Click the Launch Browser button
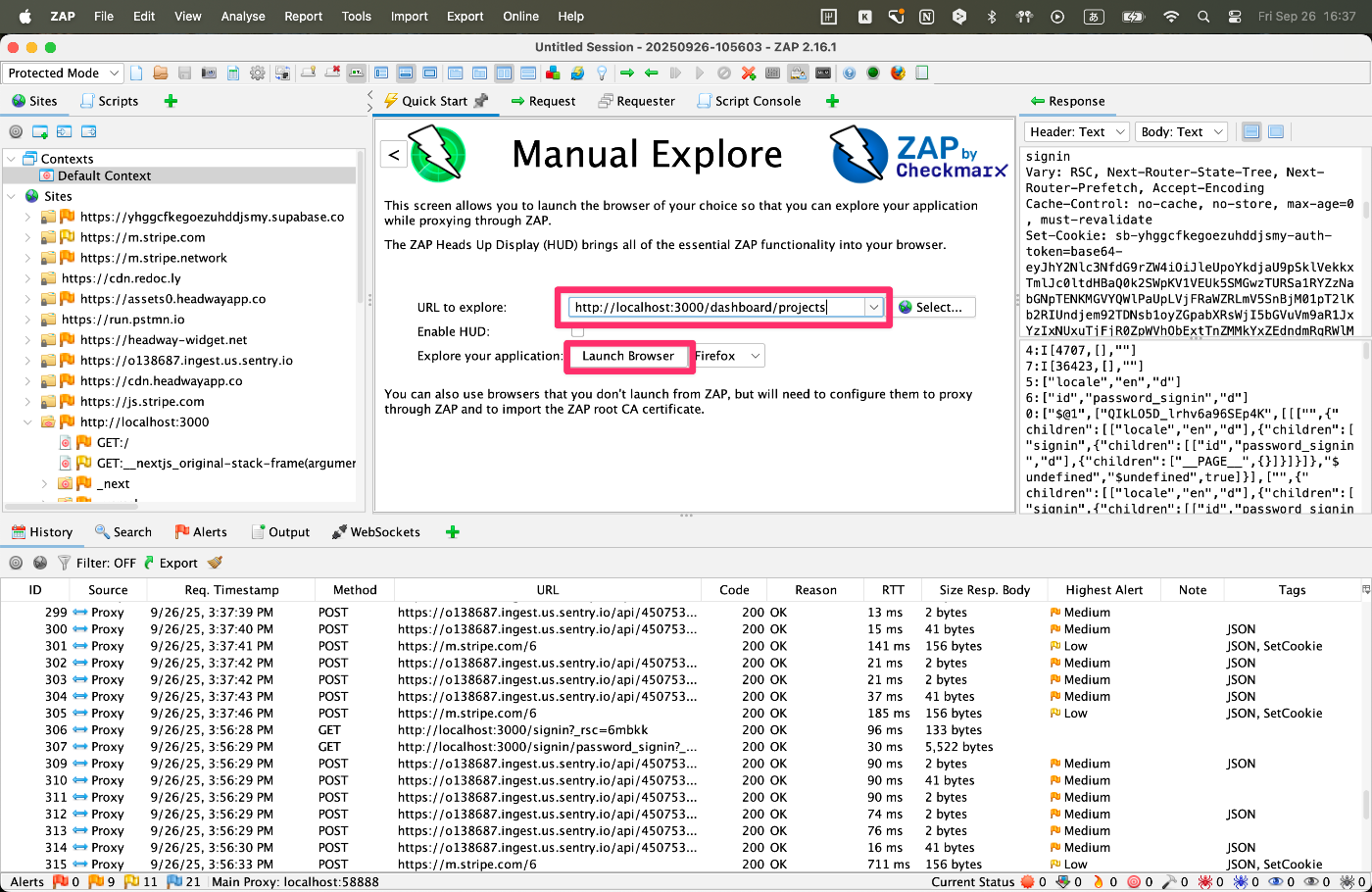1372x892 pixels. pyautogui.click(x=628, y=356)
